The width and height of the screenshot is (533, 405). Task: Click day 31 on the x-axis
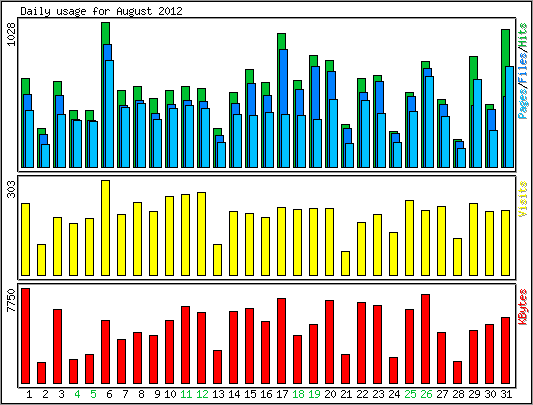[x=506, y=394]
